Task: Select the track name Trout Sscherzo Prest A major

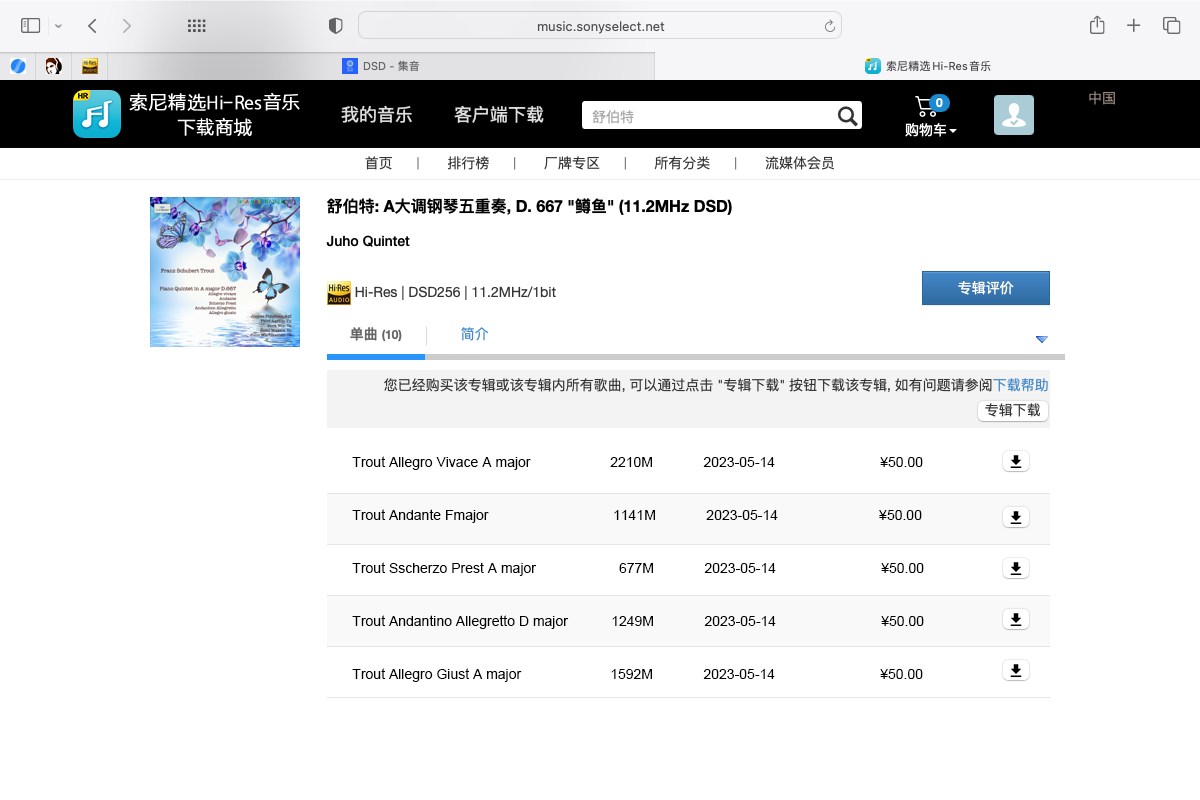Action: (x=444, y=568)
